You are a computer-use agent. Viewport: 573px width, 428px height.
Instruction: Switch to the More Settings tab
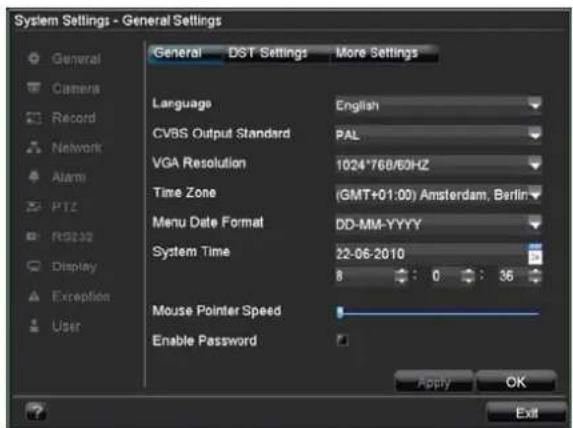pos(384,53)
